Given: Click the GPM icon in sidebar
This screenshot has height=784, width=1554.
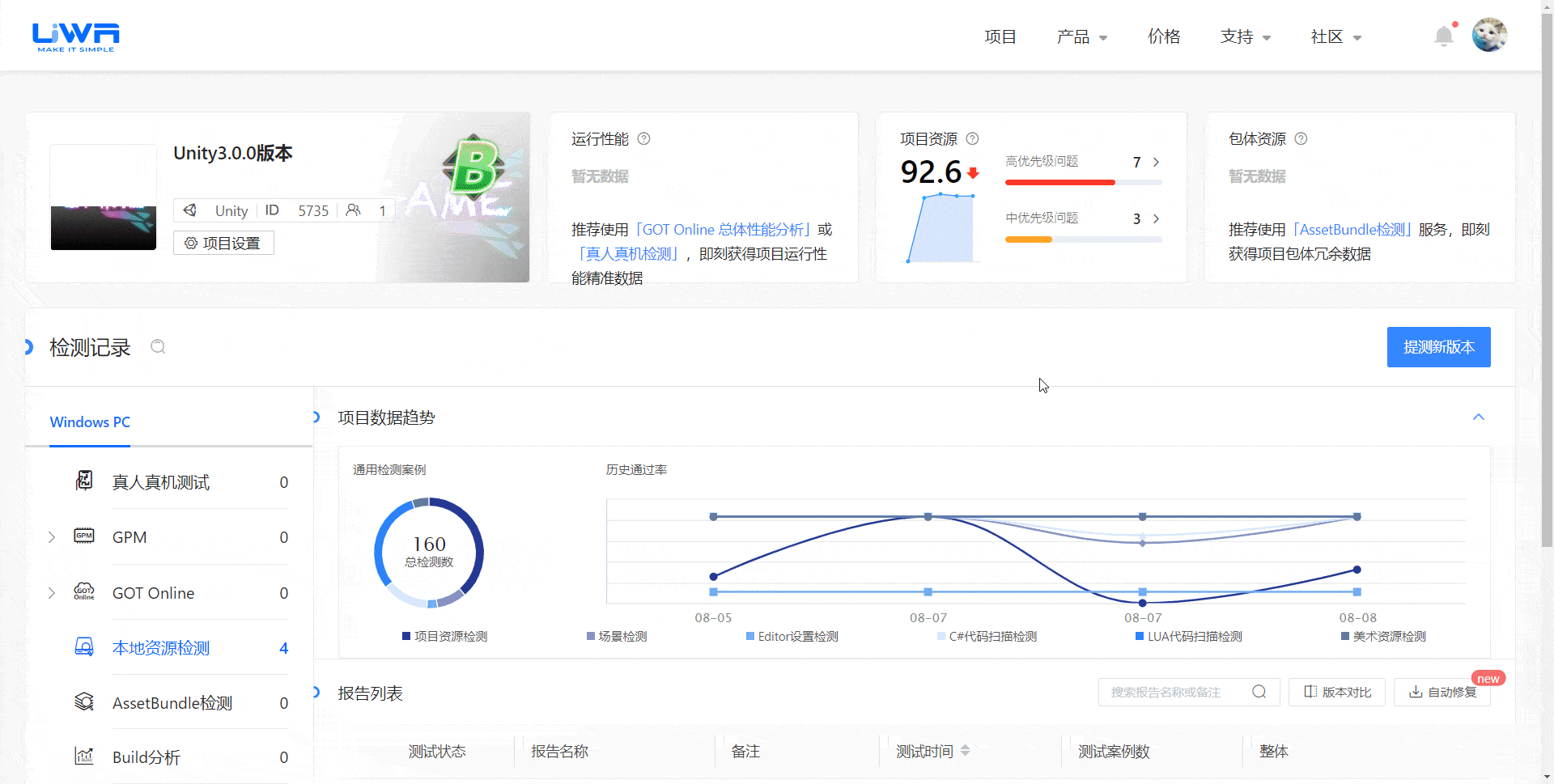Looking at the screenshot, I should click(84, 536).
